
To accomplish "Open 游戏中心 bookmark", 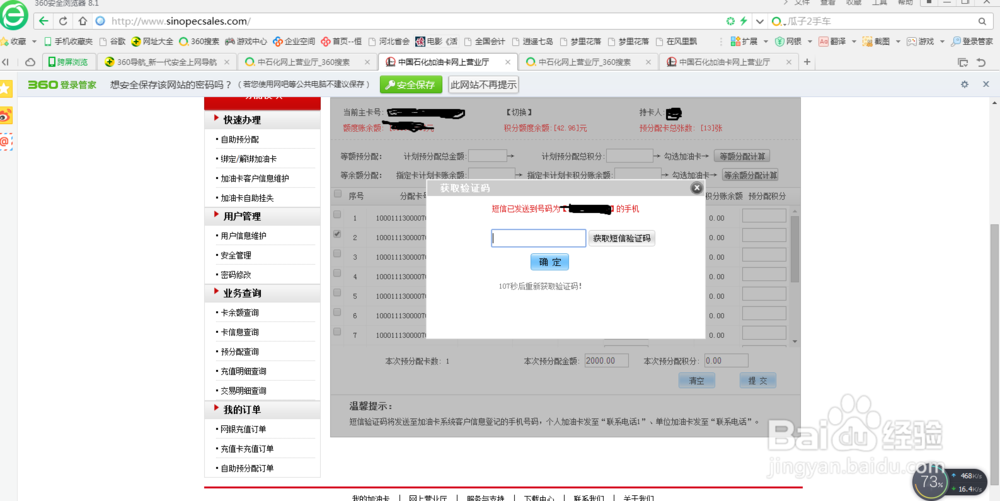I will click(x=246, y=41).
